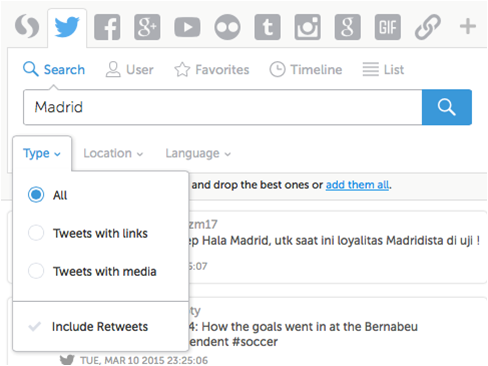Click the blue search magnifier button
488x366 pixels.
[x=447, y=107]
